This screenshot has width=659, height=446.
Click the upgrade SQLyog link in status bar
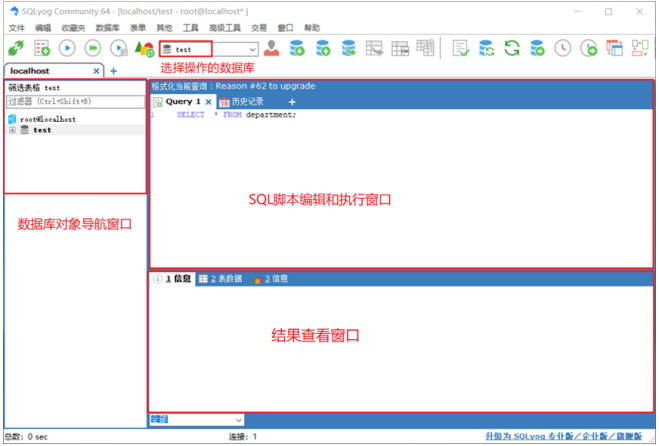[564, 436]
